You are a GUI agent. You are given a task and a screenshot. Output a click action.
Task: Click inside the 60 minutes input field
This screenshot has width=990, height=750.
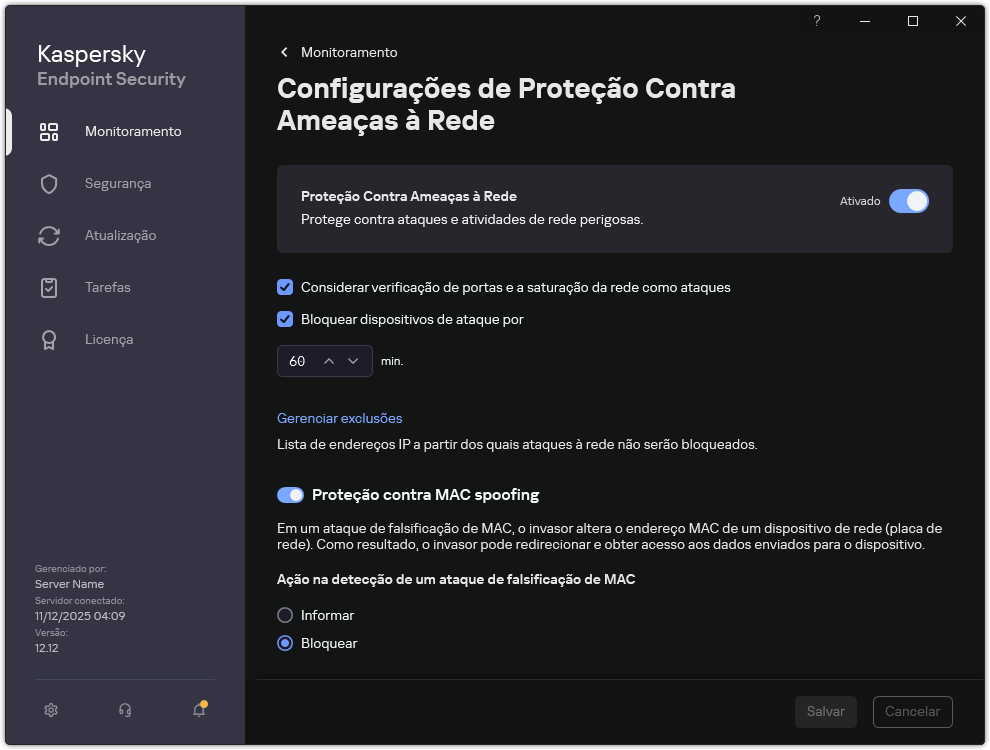point(298,361)
